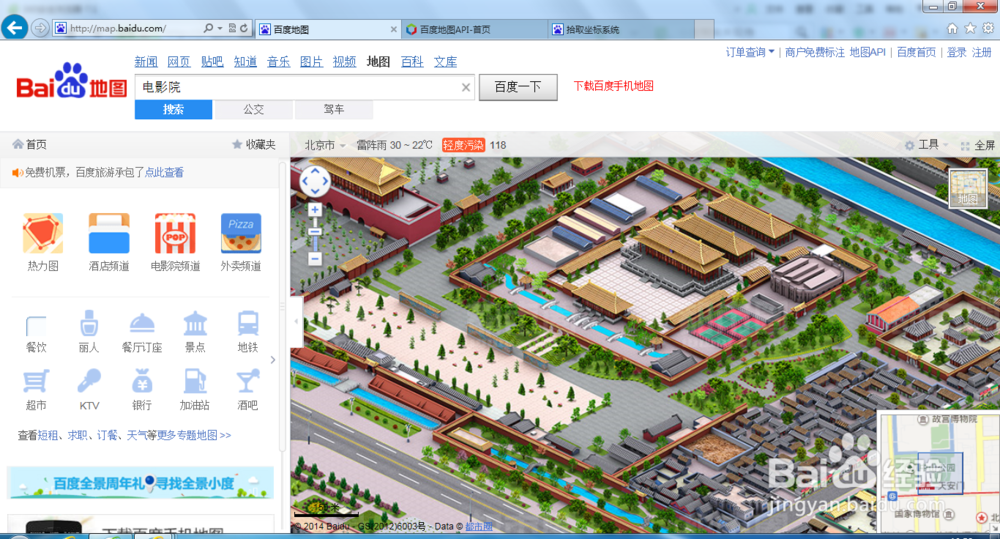
Task: Refresh the page via address bar icon
Action: [x=244, y=28]
